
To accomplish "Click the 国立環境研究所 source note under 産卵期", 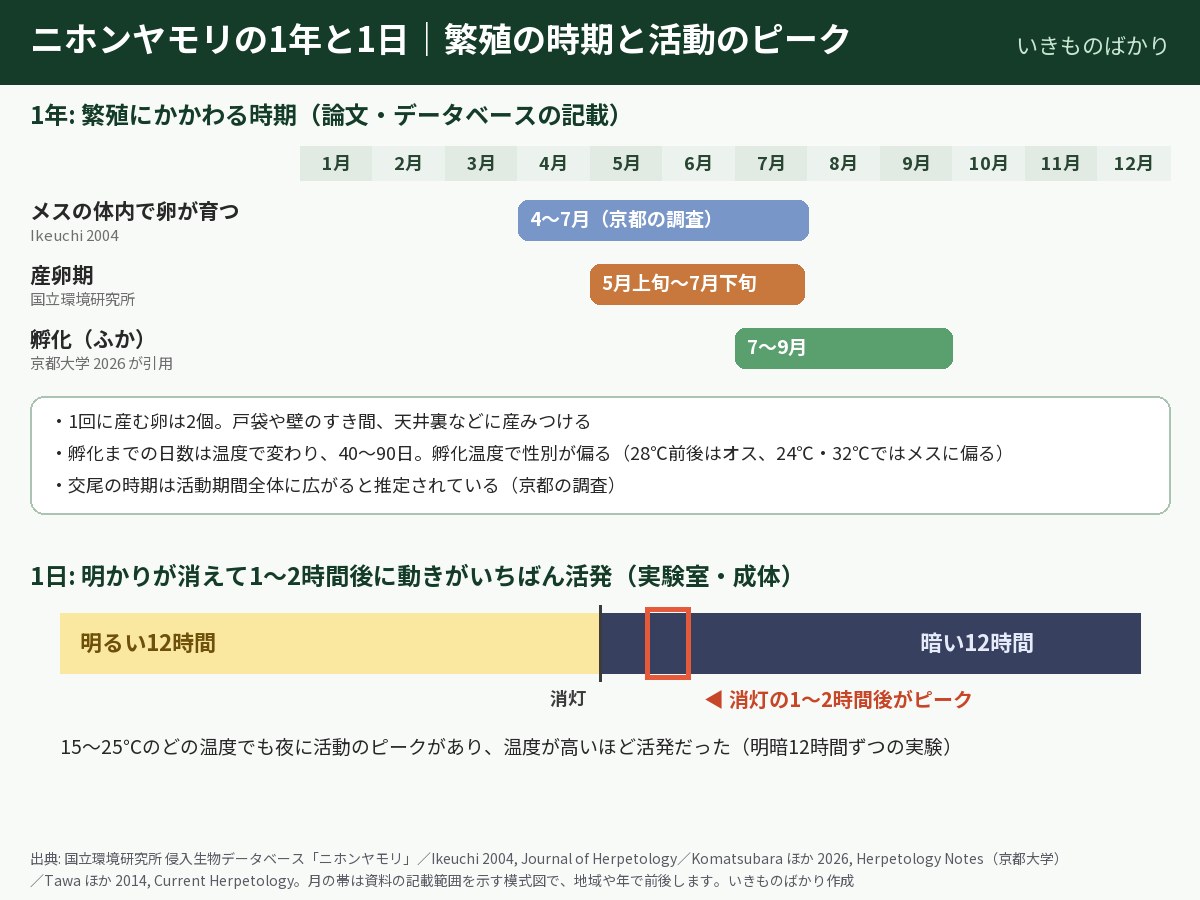I will tap(83, 299).
